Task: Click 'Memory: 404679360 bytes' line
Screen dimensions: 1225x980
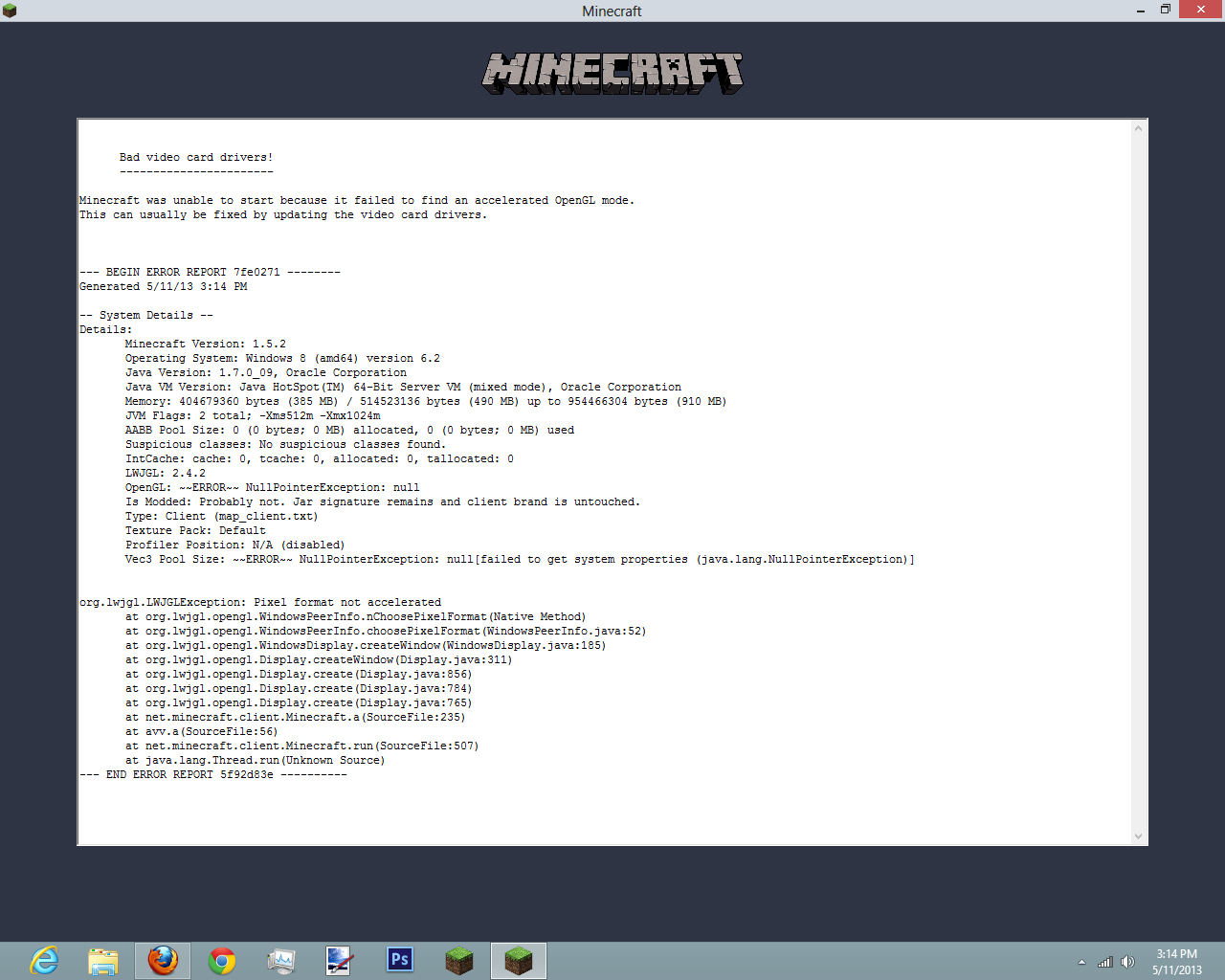Action: (x=426, y=401)
